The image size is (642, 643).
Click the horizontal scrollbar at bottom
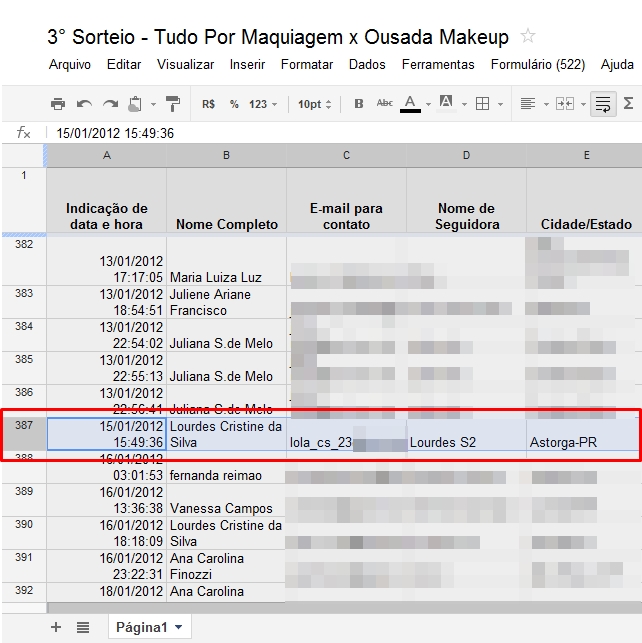click(344, 607)
